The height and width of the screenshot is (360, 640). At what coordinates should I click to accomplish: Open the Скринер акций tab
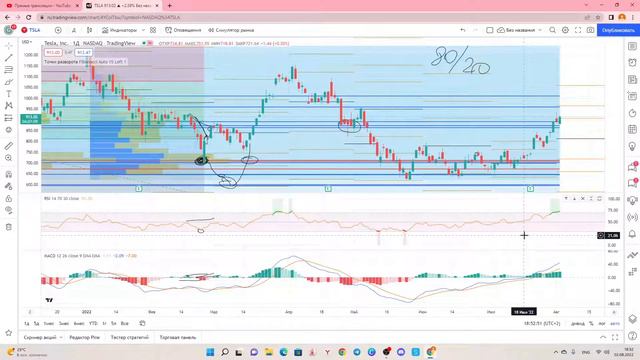(40, 338)
